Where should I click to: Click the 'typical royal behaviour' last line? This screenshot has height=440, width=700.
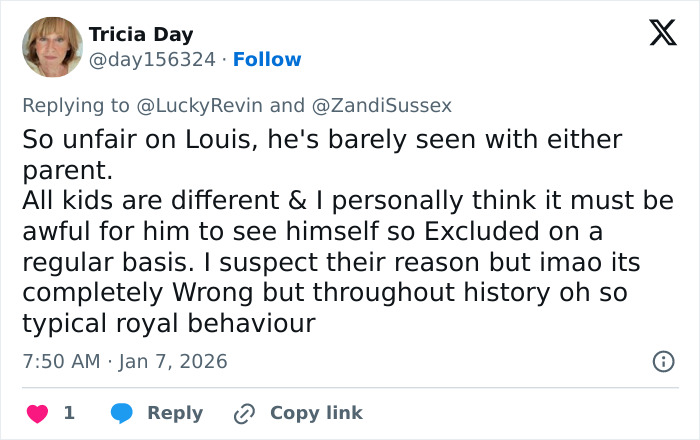click(168, 324)
